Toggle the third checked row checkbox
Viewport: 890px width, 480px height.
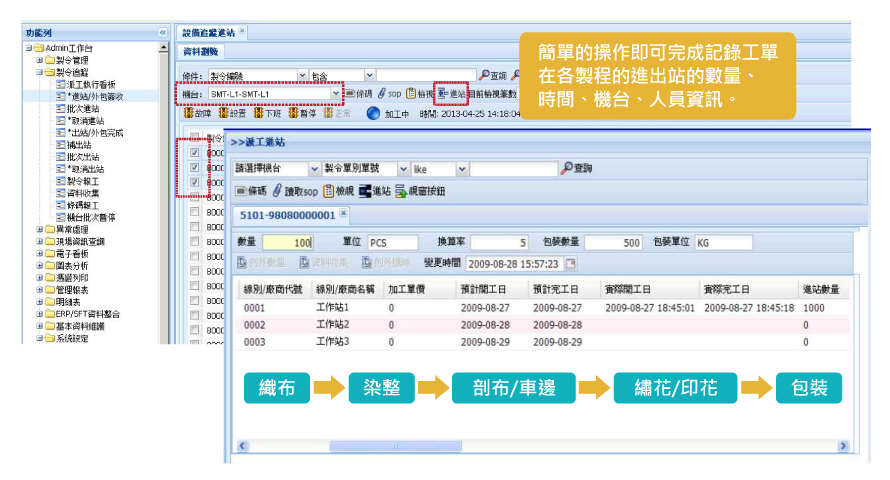click(x=195, y=184)
